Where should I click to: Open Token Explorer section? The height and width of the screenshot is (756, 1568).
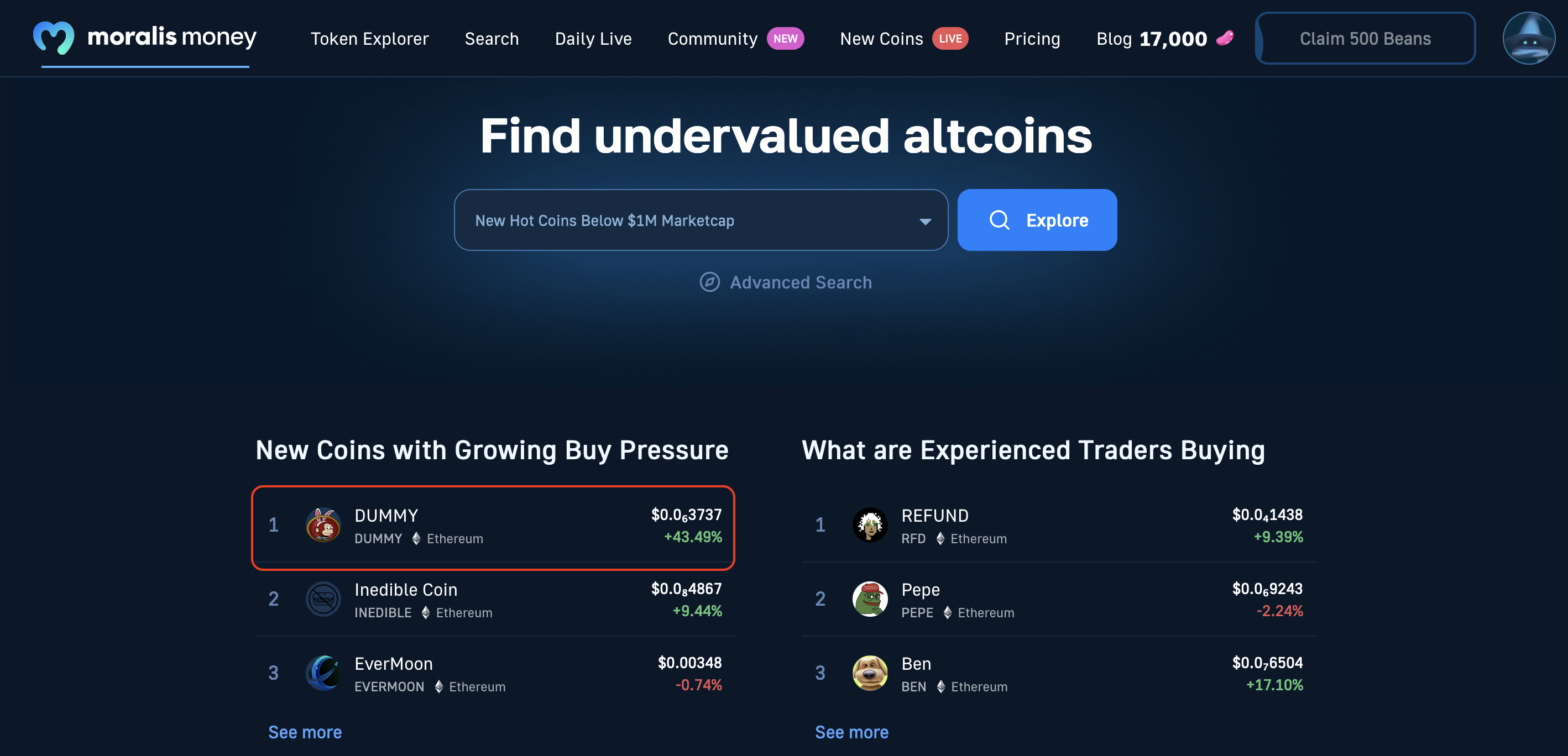pyautogui.click(x=369, y=37)
